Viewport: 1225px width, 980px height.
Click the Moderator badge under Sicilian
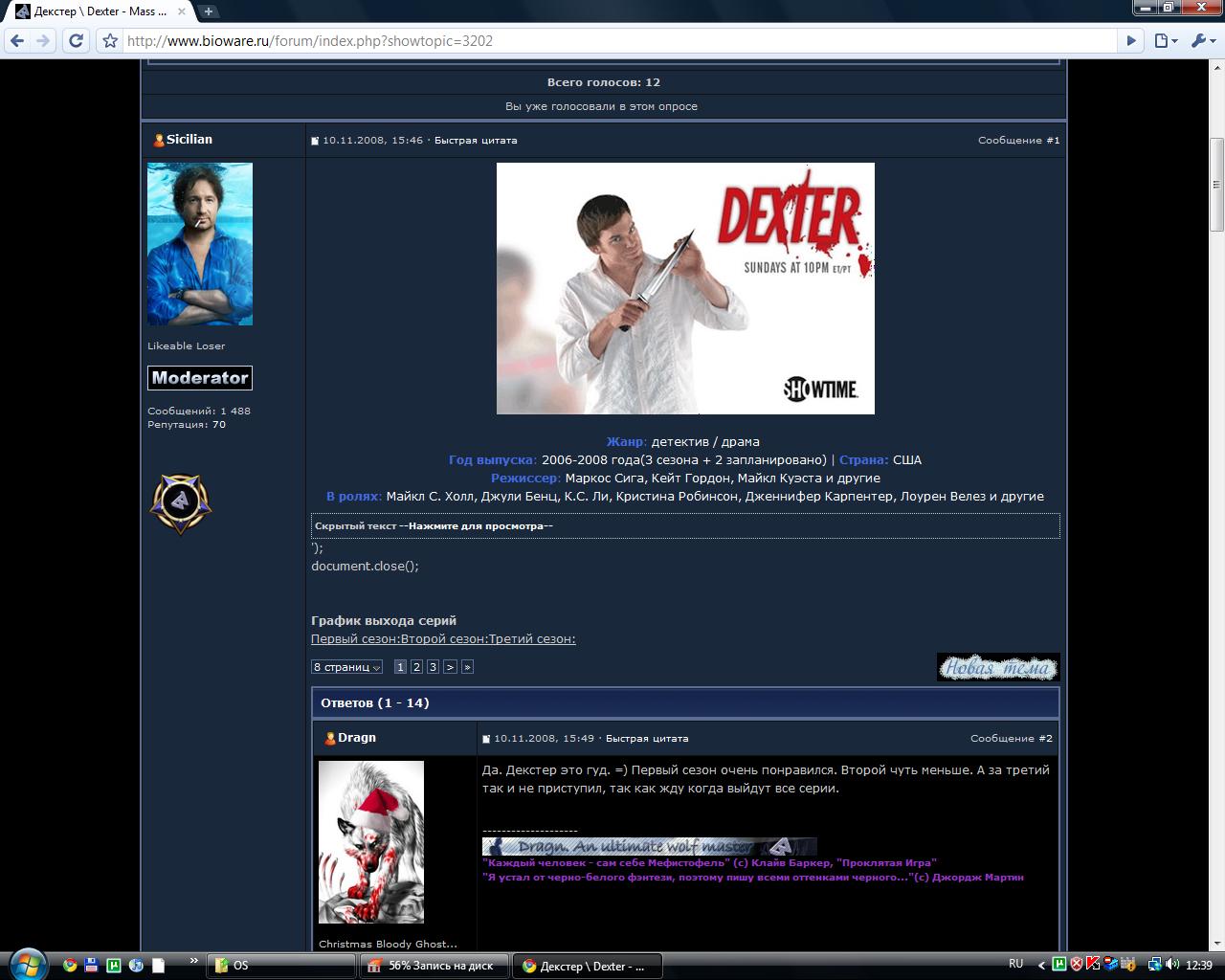point(200,378)
